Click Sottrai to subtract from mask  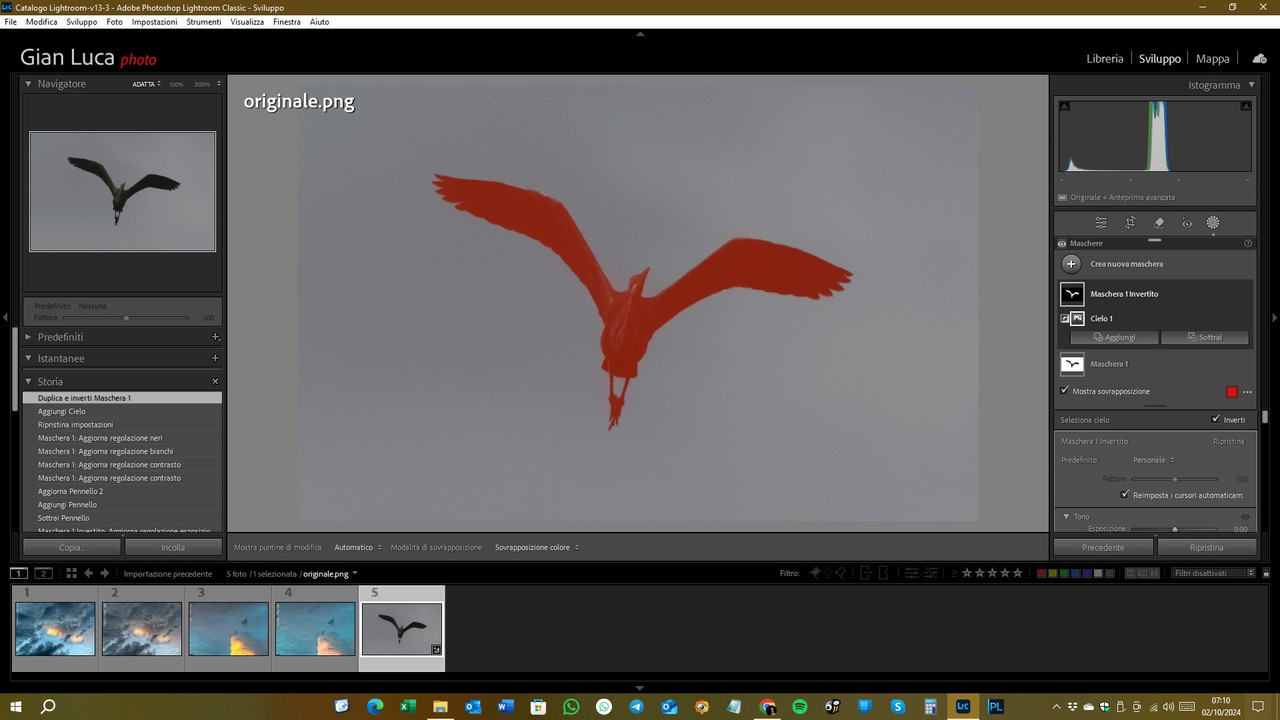[x=1204, y=337]
